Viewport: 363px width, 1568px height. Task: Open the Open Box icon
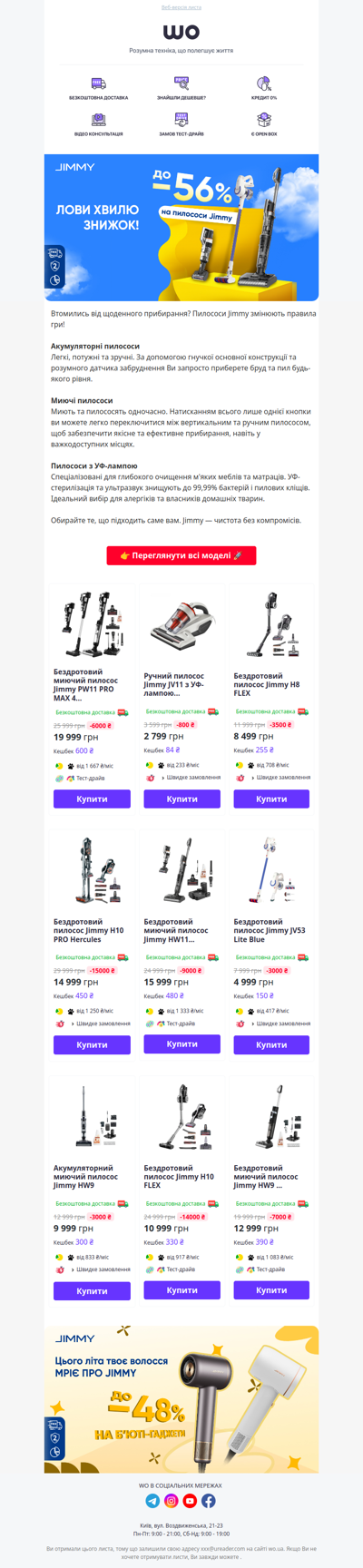[x=264, y=119]
